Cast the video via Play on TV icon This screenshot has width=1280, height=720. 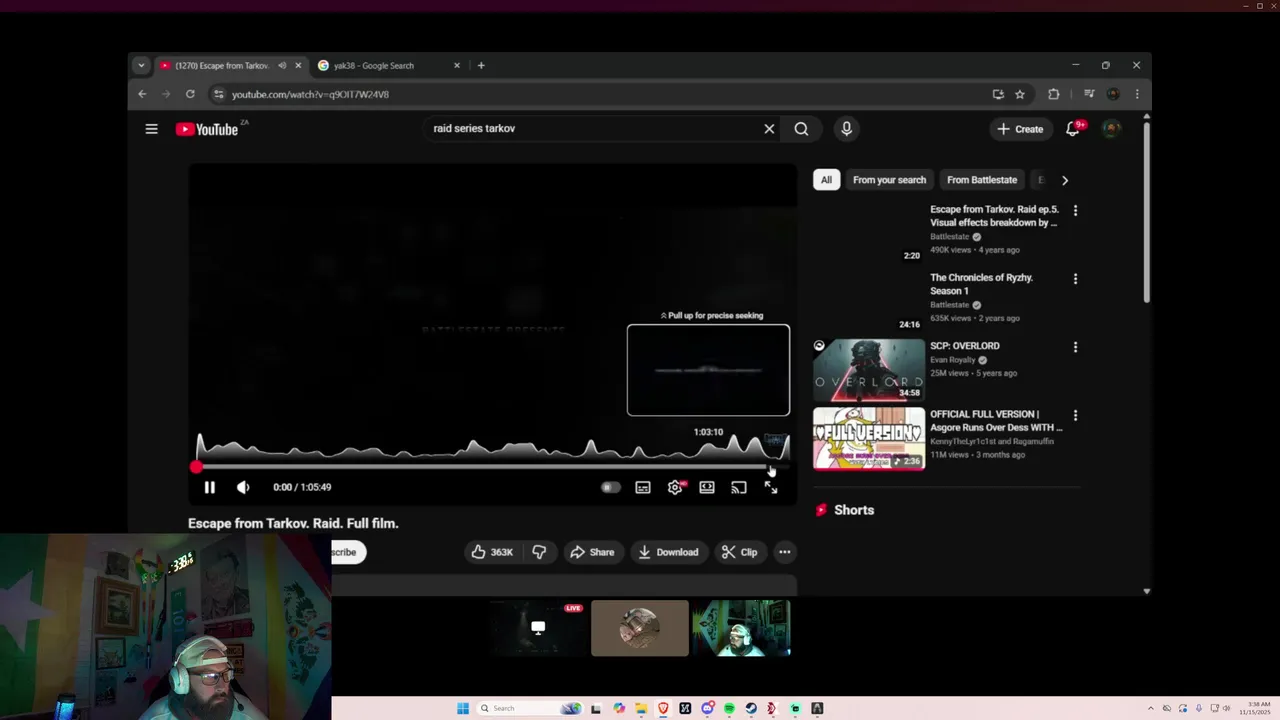(x=739, y=487)
